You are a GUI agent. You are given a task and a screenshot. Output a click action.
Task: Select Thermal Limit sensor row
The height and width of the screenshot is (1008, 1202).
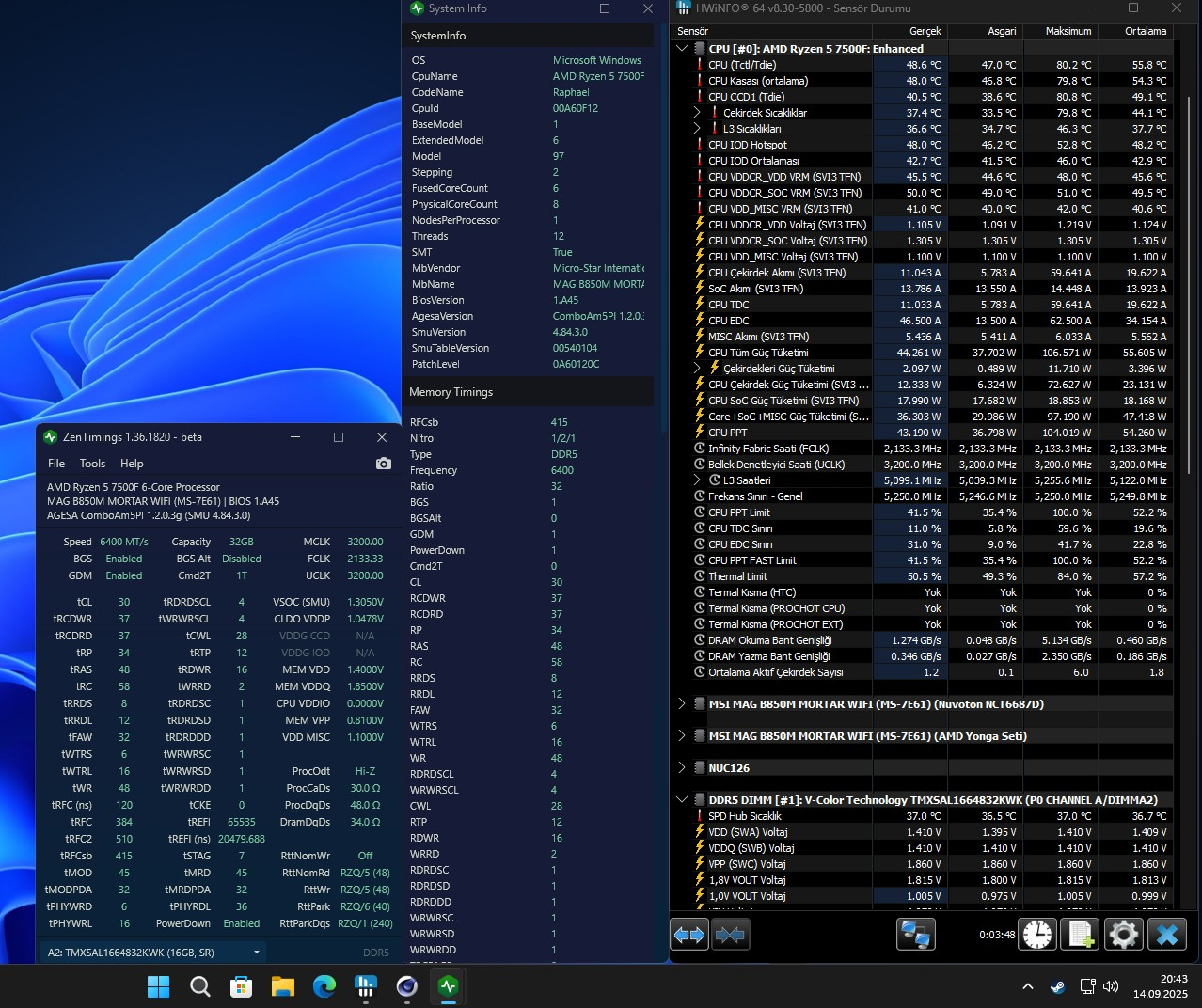tap(922, 576)
